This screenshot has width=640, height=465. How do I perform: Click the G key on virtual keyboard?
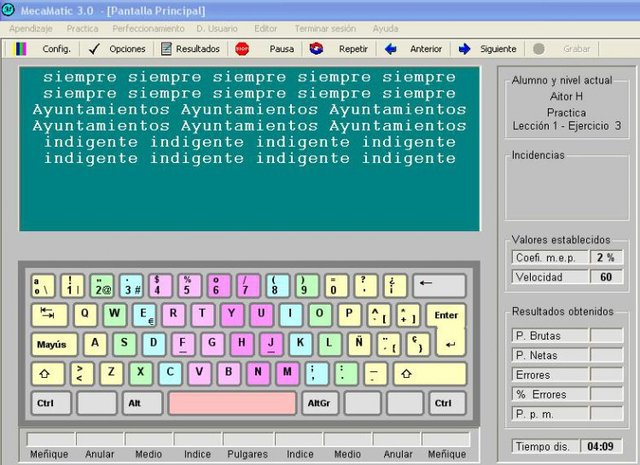(x=212, y=344)
